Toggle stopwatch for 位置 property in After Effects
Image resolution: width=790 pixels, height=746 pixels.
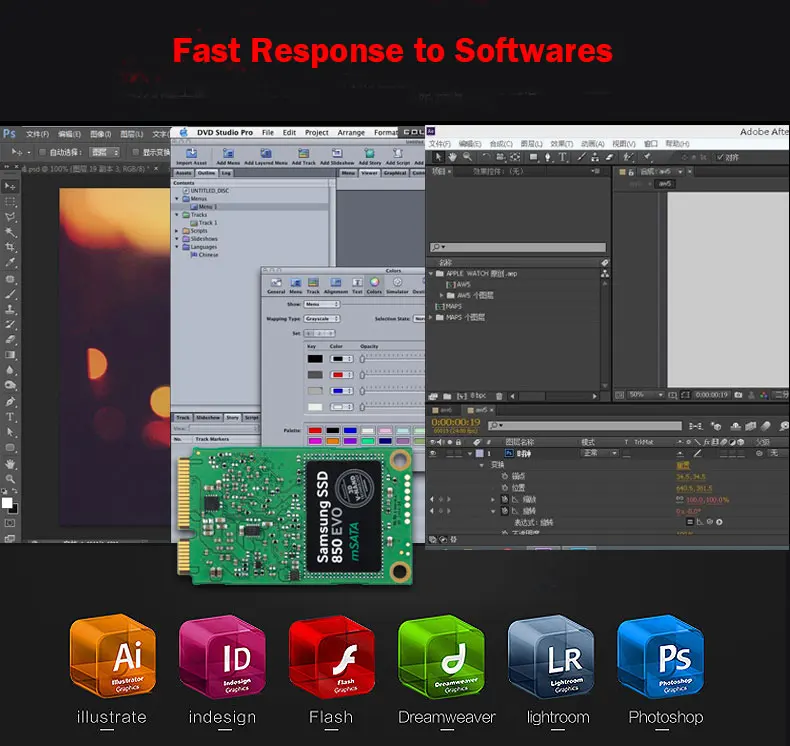(504, 488)
